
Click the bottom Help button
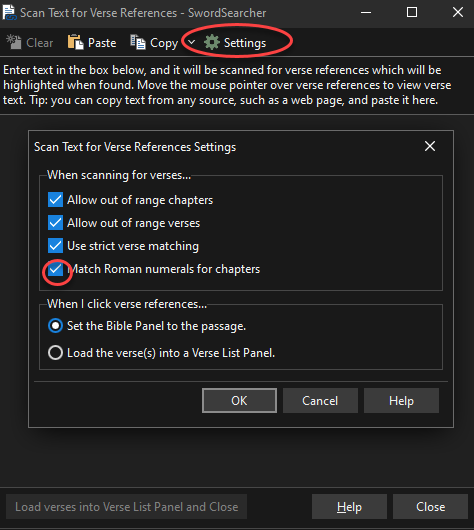pos(349,507)
